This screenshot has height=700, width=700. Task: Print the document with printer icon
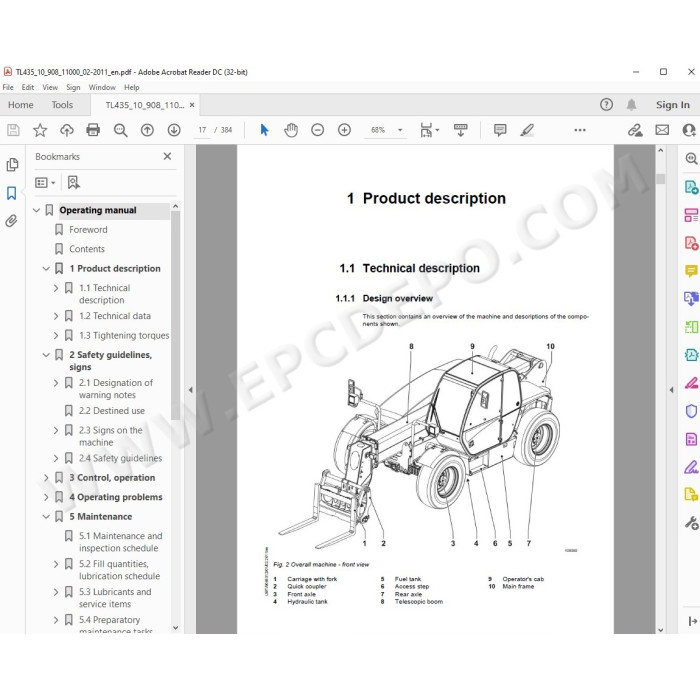click(93, 130)
